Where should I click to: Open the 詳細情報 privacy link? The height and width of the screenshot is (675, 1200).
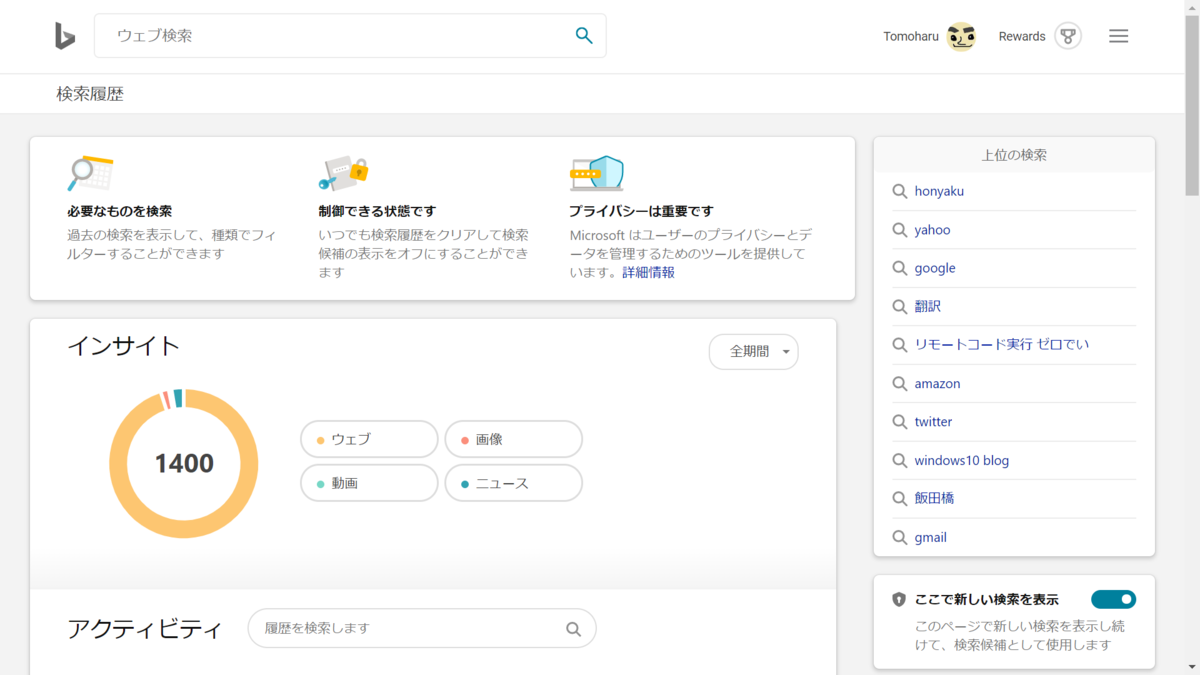[648, 272]
